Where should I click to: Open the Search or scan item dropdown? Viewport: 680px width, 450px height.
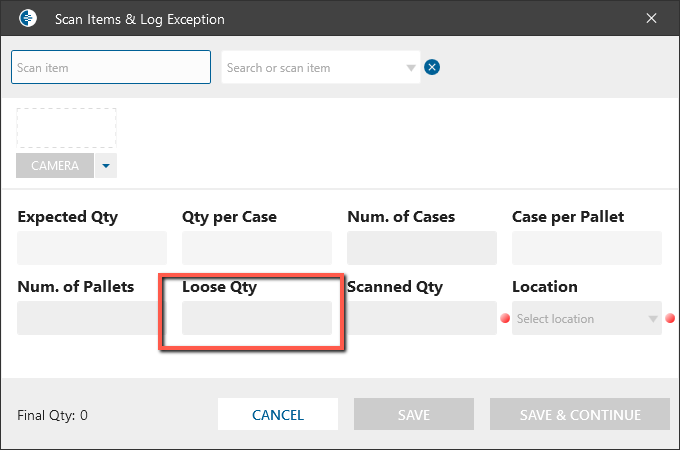410,68
